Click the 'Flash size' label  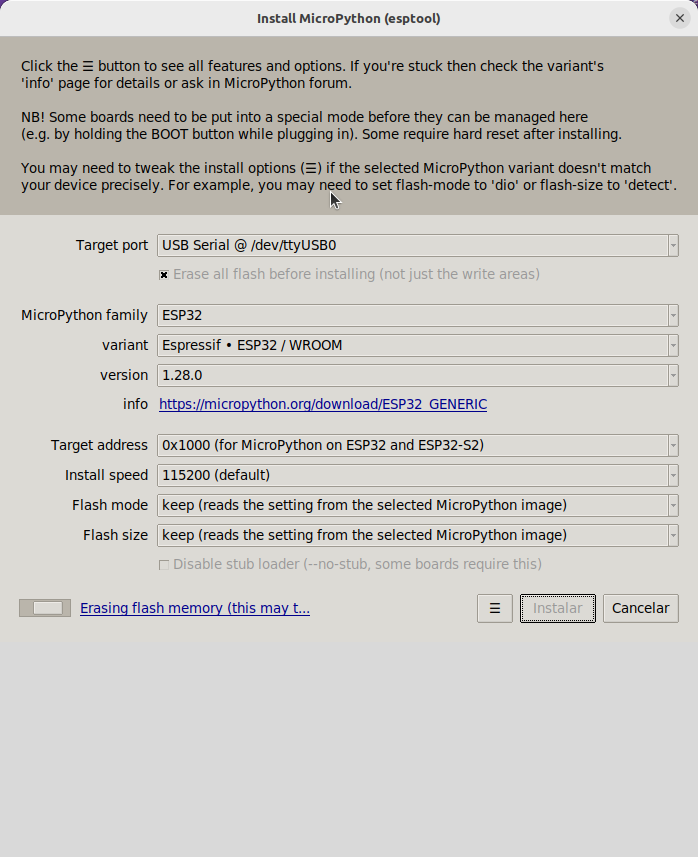coord(115,536)
